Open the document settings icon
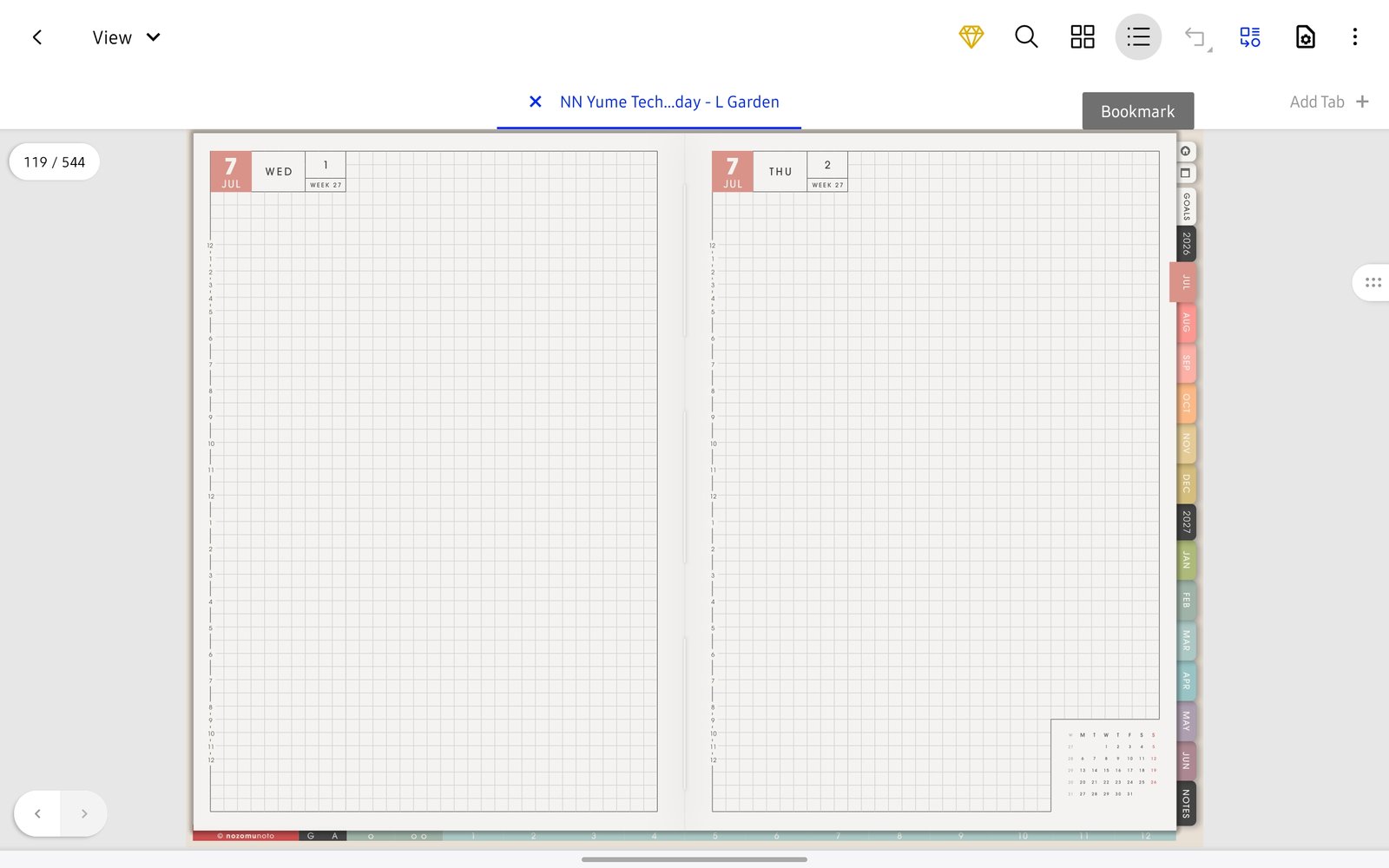The width and height of the screenshot is (1389, 868). [x=1305, y=36]
